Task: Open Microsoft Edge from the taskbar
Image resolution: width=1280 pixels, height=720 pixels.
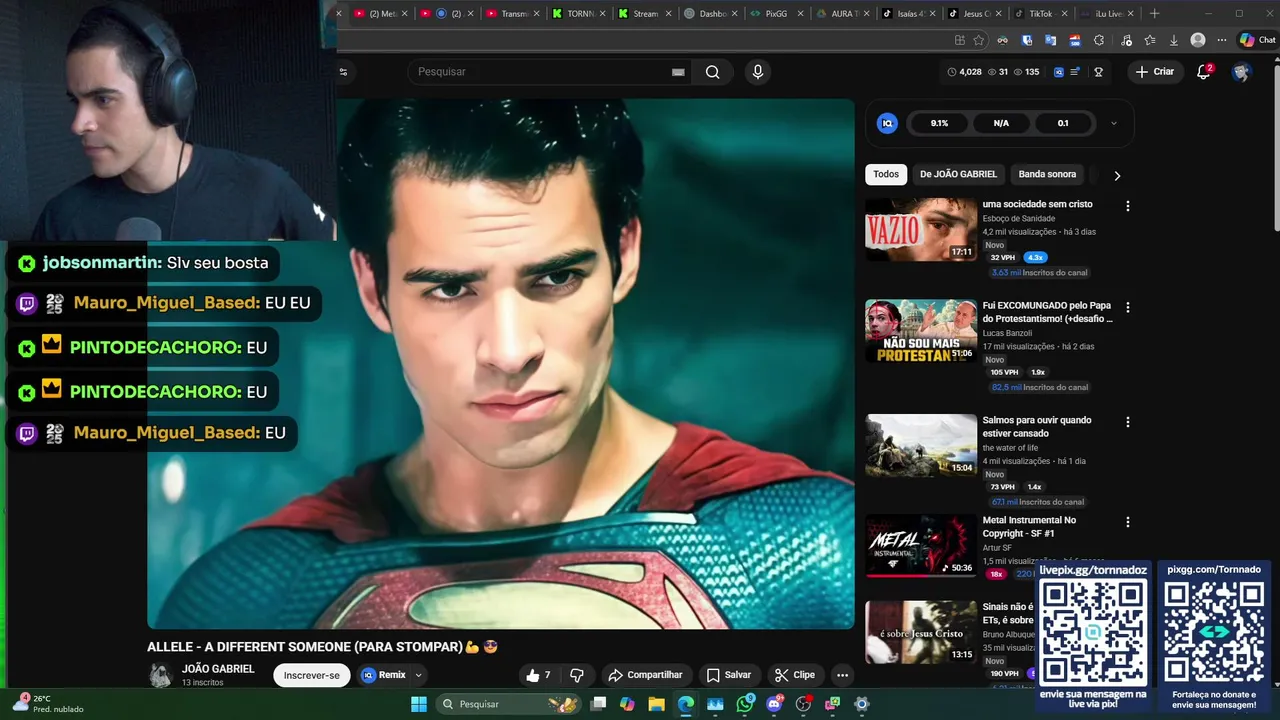Action: [x=686, y=704]
